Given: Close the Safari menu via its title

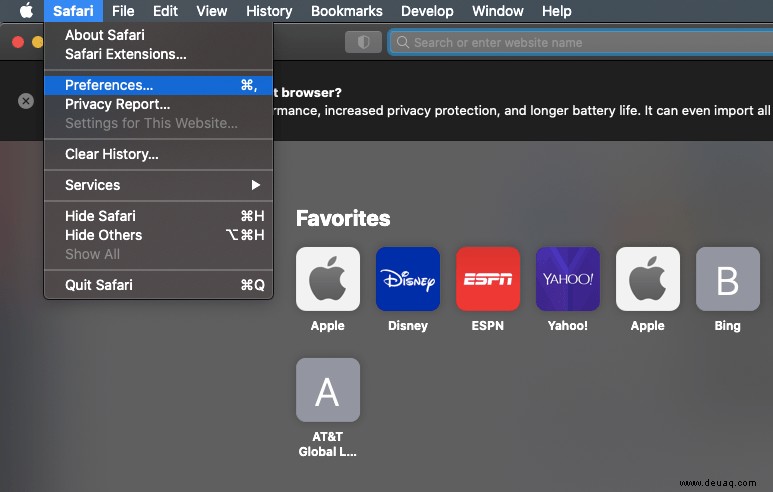Looking at the screenshot, I should [x=73, y=11].
